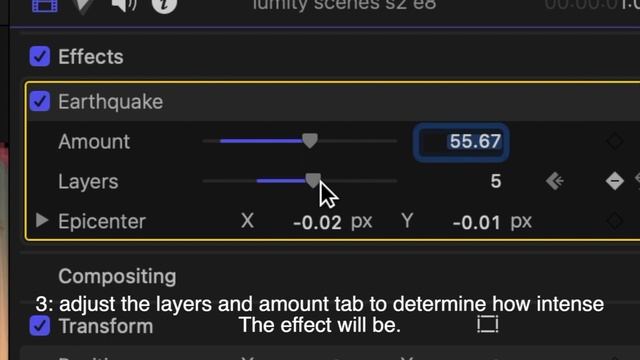Select the Earthquake effect header row
The width and height of the screenshot is (640, 360).
pyautogui.click(x=333, y=101)
